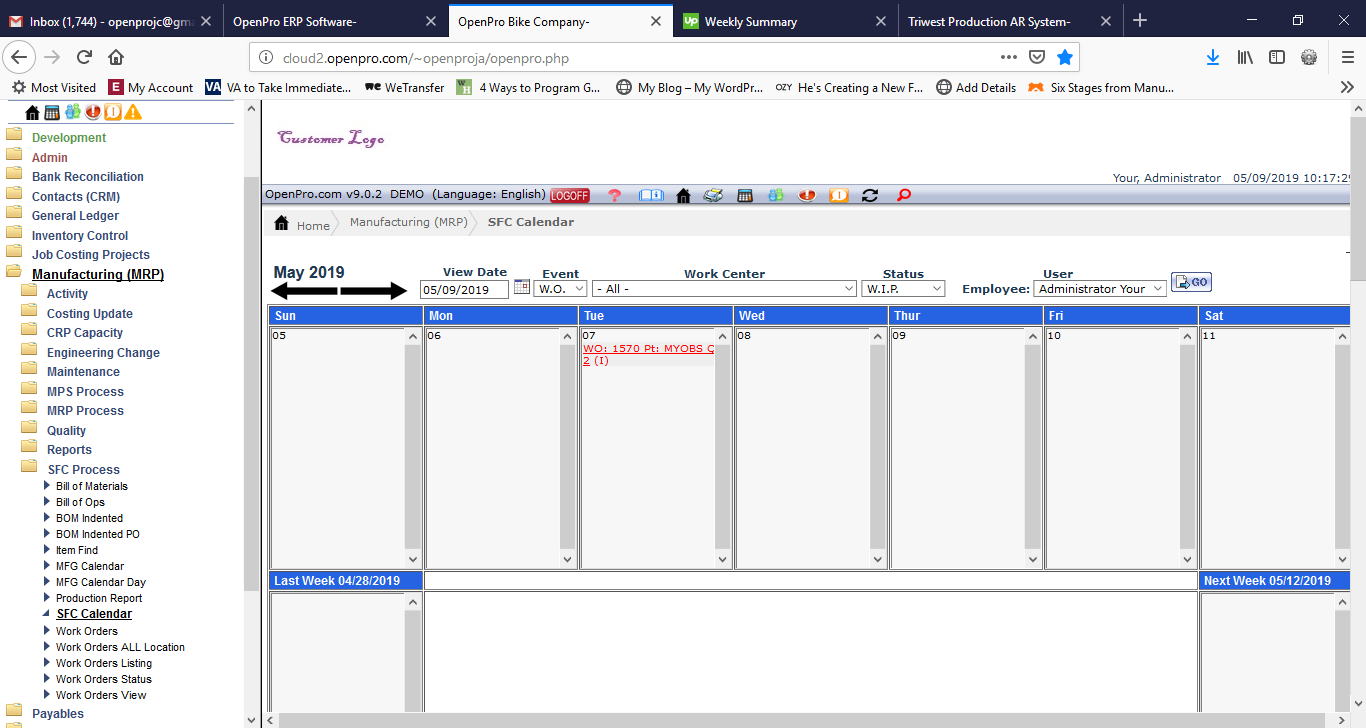Open help via red question mark icon
The width and height of the screenshot is (1366, 728).
(615, 196)
